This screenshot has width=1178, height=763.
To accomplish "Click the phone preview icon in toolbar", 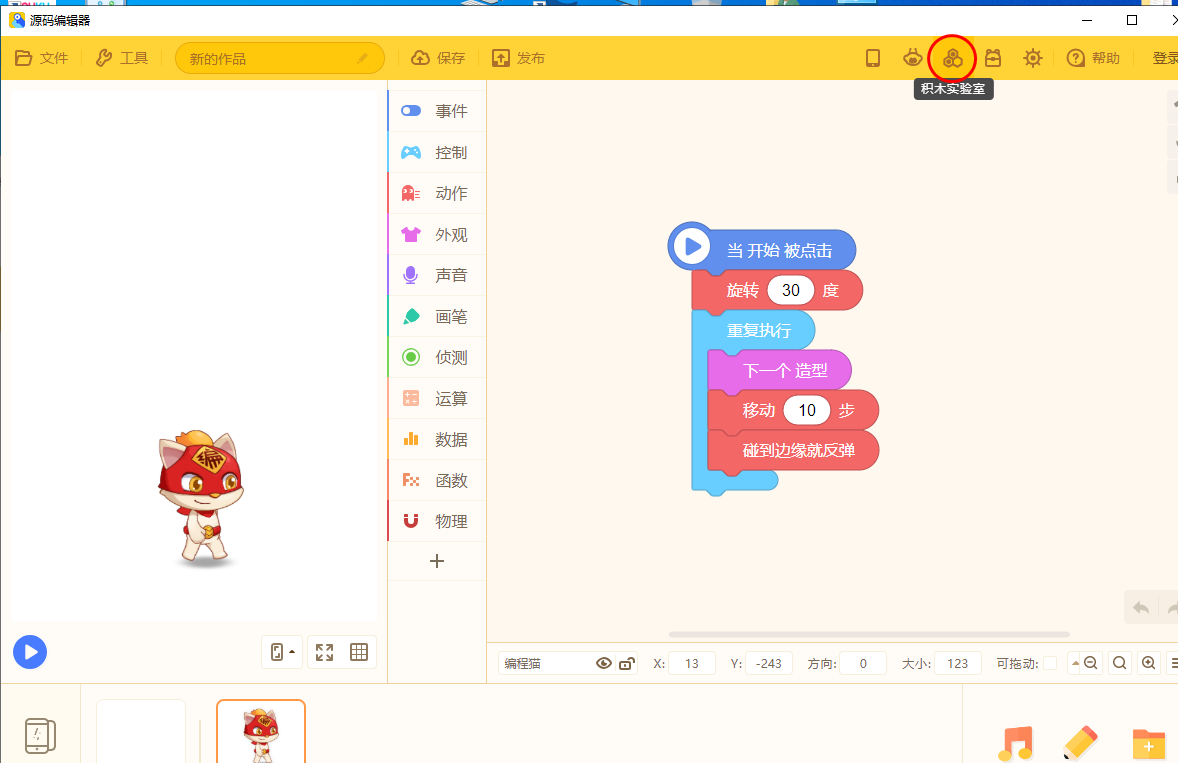I will (x=872, y=58).
